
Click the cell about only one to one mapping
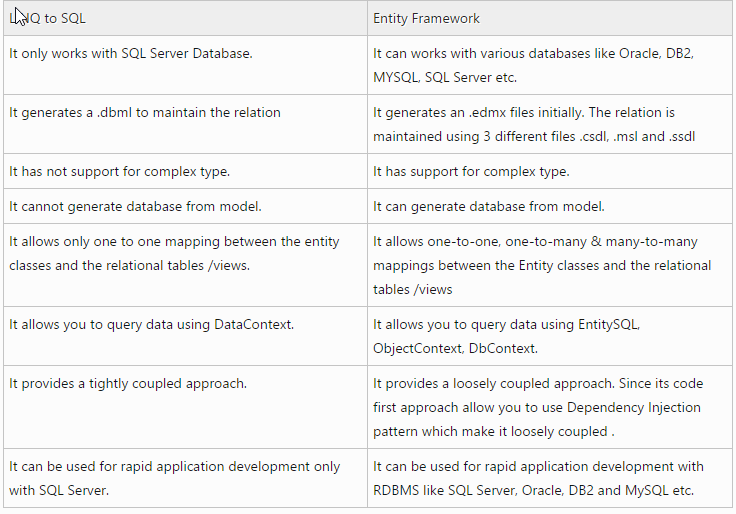(x=185, y=265)
